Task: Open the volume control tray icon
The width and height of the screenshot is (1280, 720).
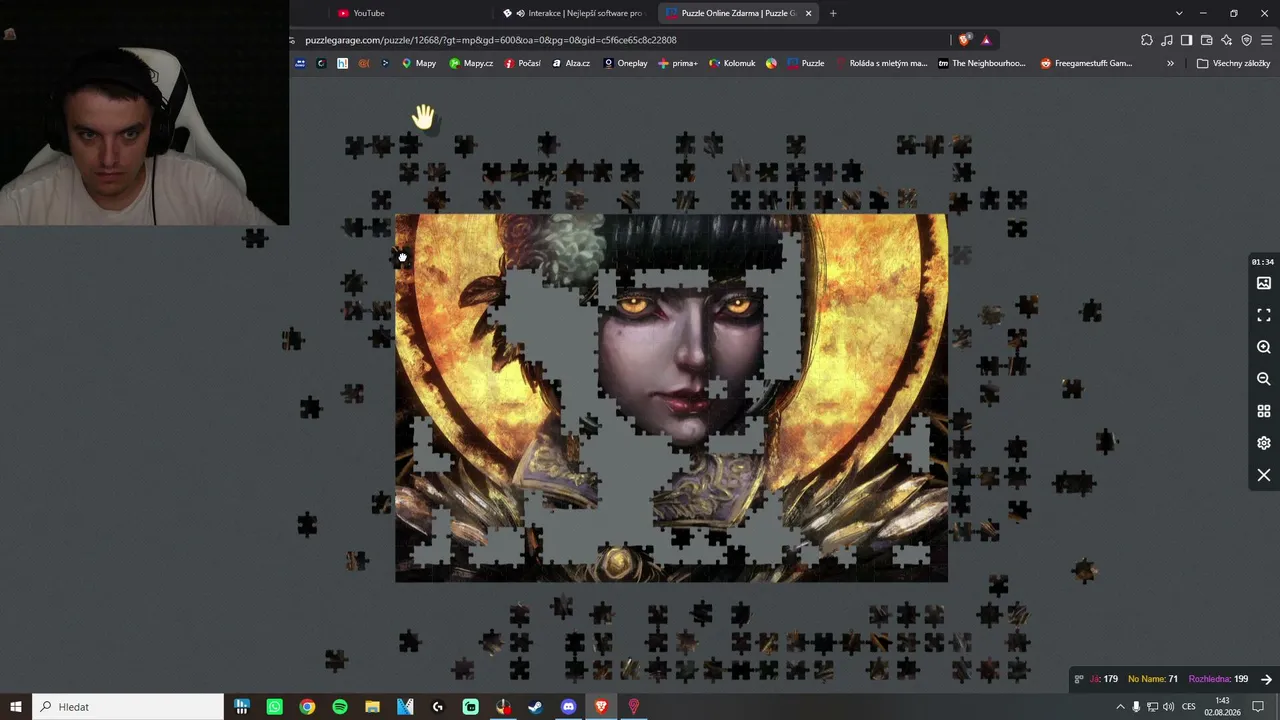Action: tap(1168, 707)
